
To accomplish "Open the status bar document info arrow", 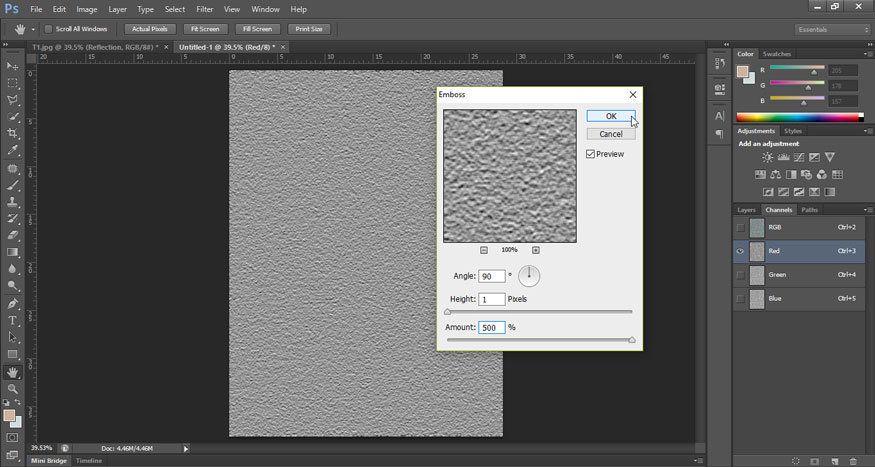I will [x=186, y=448].
